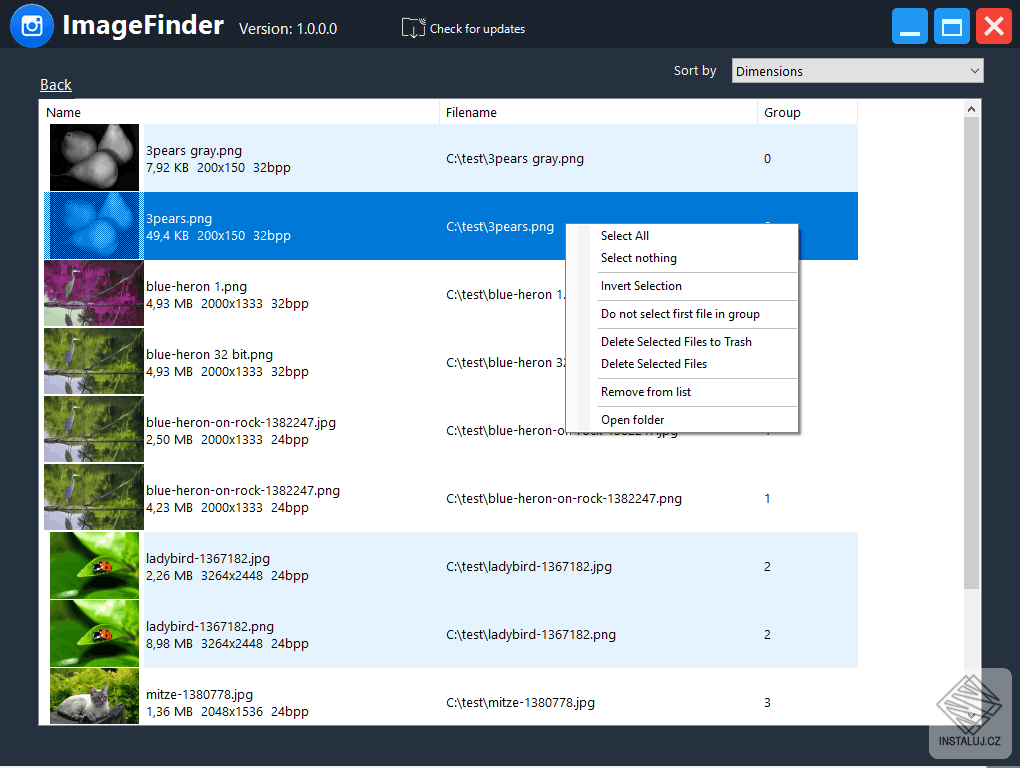The width and height of the screenshot is (1020, 768).
Task: Click the Name column header
Action: [x=239, y=113]
